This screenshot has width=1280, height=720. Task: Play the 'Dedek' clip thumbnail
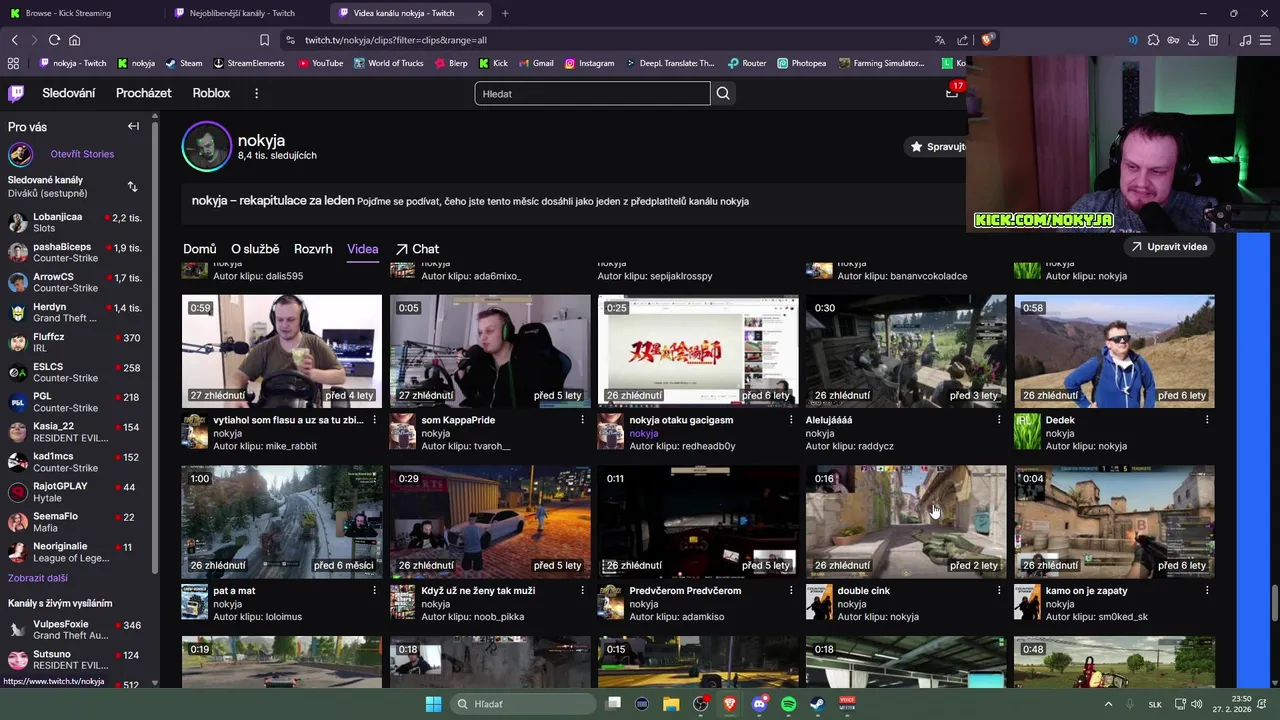(x=1114, y=351)
